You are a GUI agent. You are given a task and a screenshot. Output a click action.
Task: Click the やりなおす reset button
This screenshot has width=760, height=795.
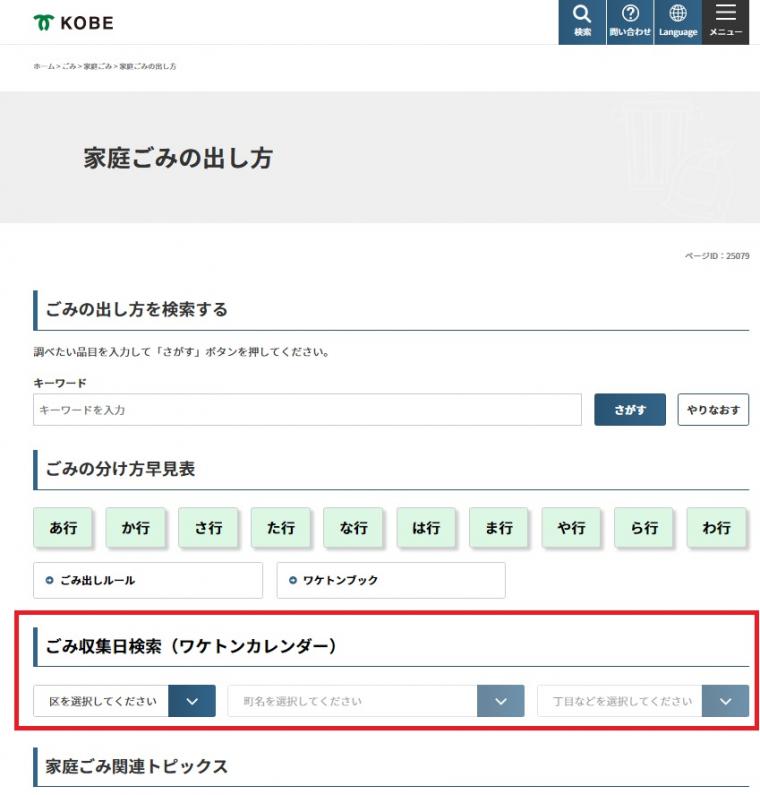coord(713,410)
